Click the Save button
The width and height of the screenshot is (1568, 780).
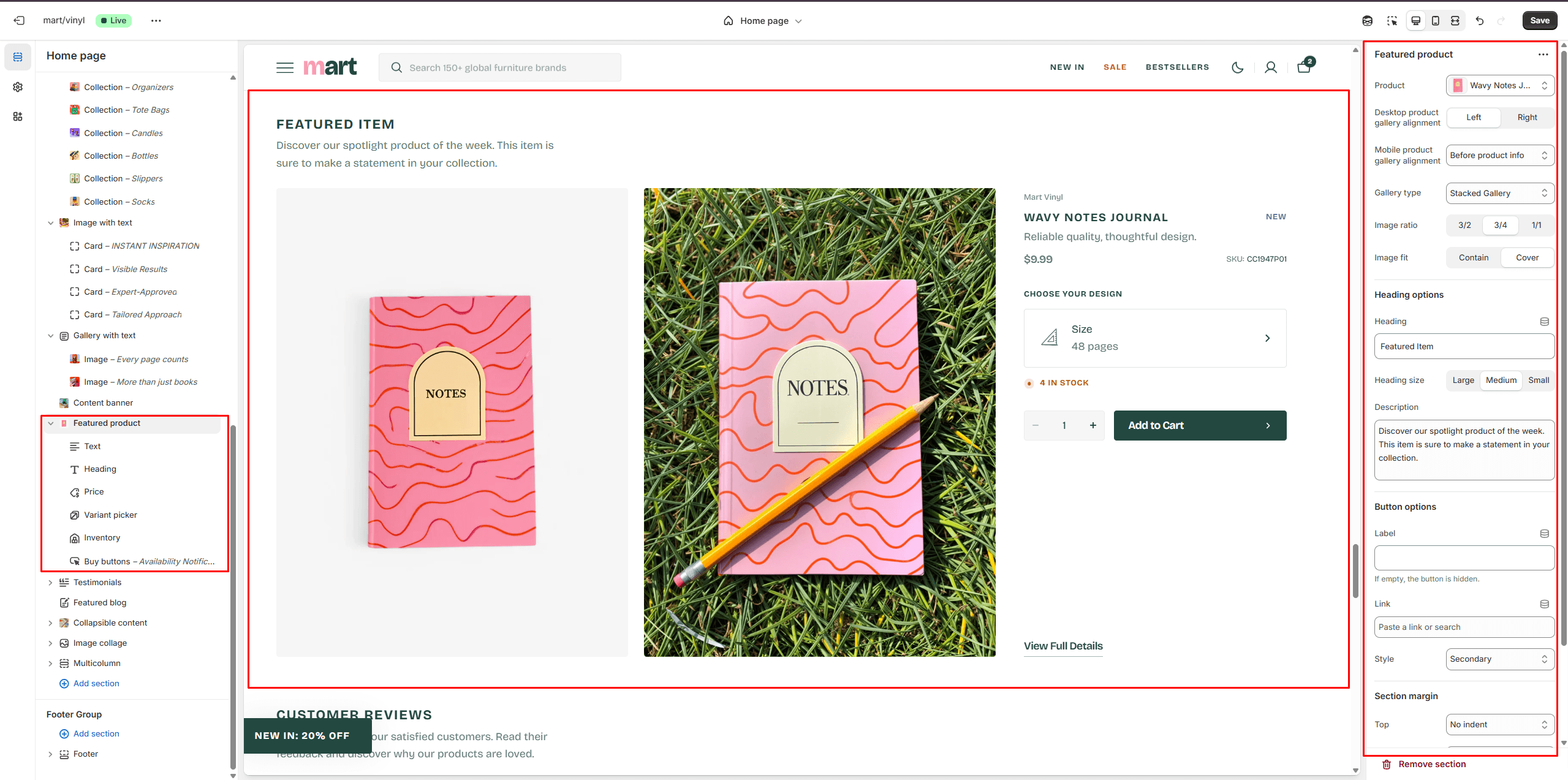coord(1539,21)
